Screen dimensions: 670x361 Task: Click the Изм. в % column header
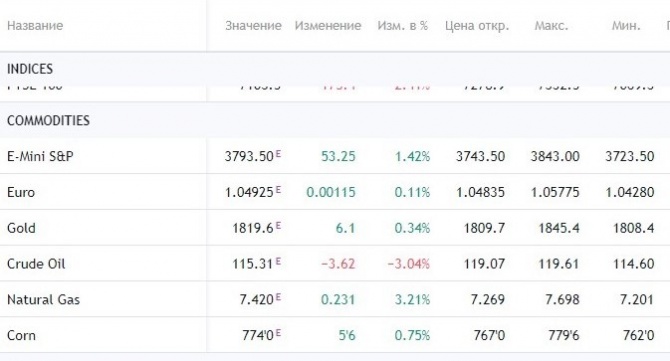[x=403, y=26]
